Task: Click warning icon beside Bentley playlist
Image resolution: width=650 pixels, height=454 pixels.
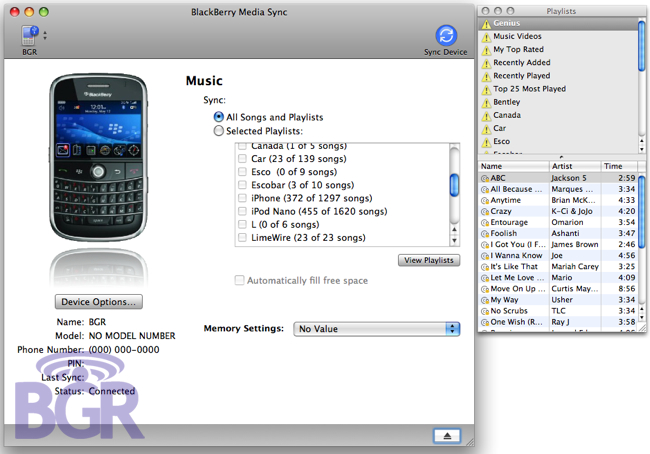Action: tap(486, 103)
